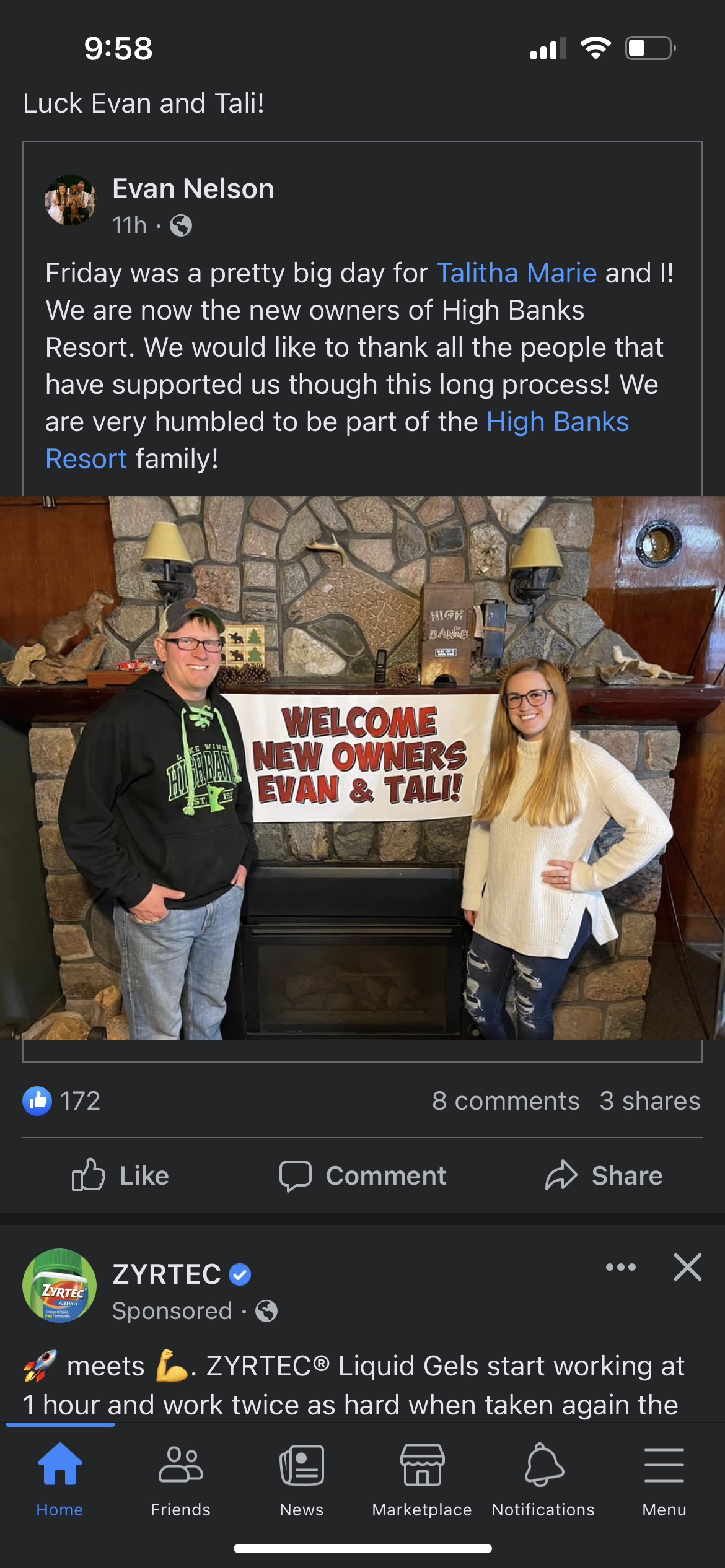Tap the ZYRTEC advertiser logo
725x1568 pixels.
[x=59, y=1286]
